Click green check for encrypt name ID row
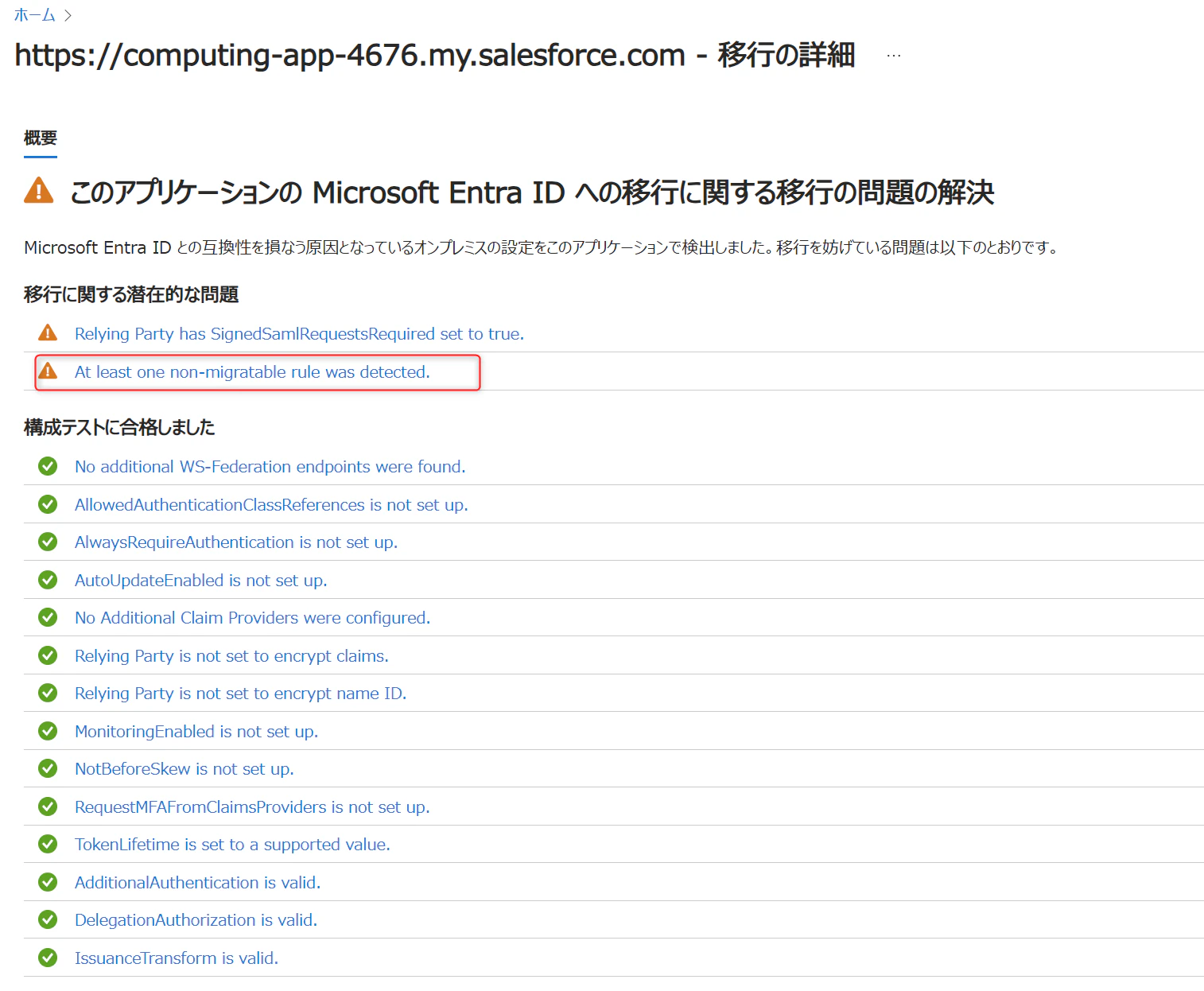 [x=48, y=693]
